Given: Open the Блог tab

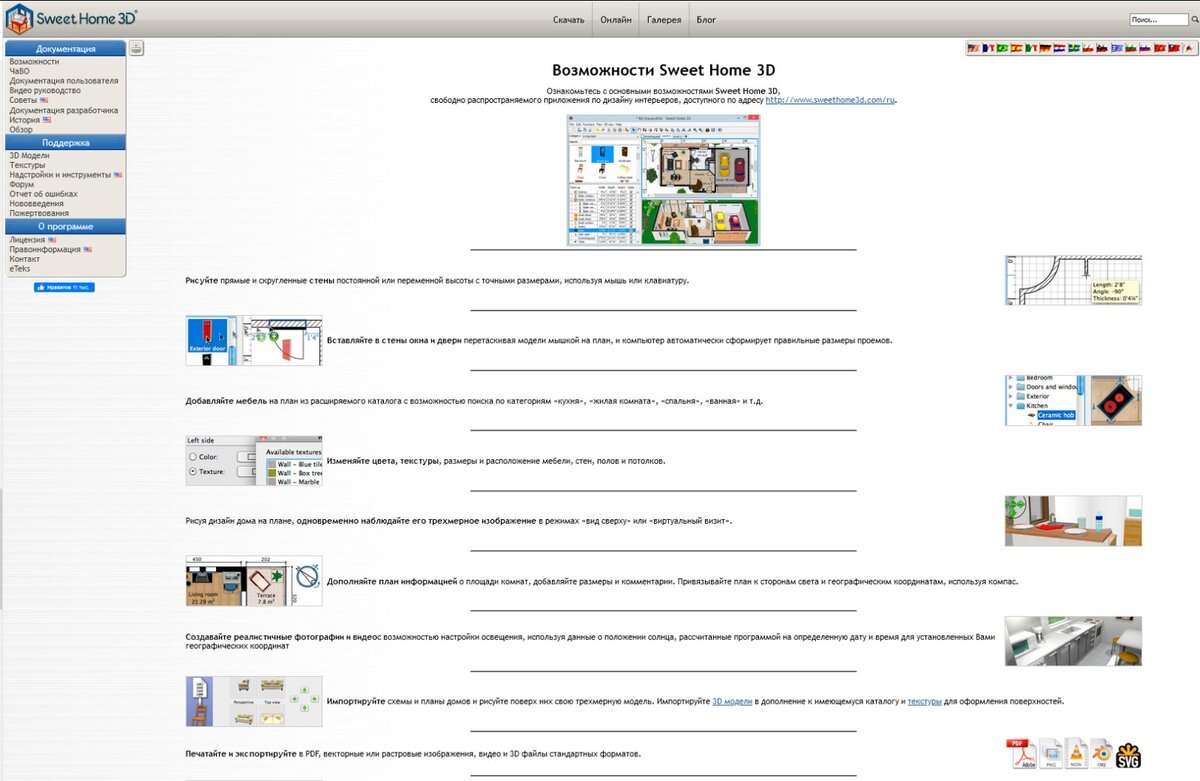Looking at the screenshot, I should click(x=706, y=19).
